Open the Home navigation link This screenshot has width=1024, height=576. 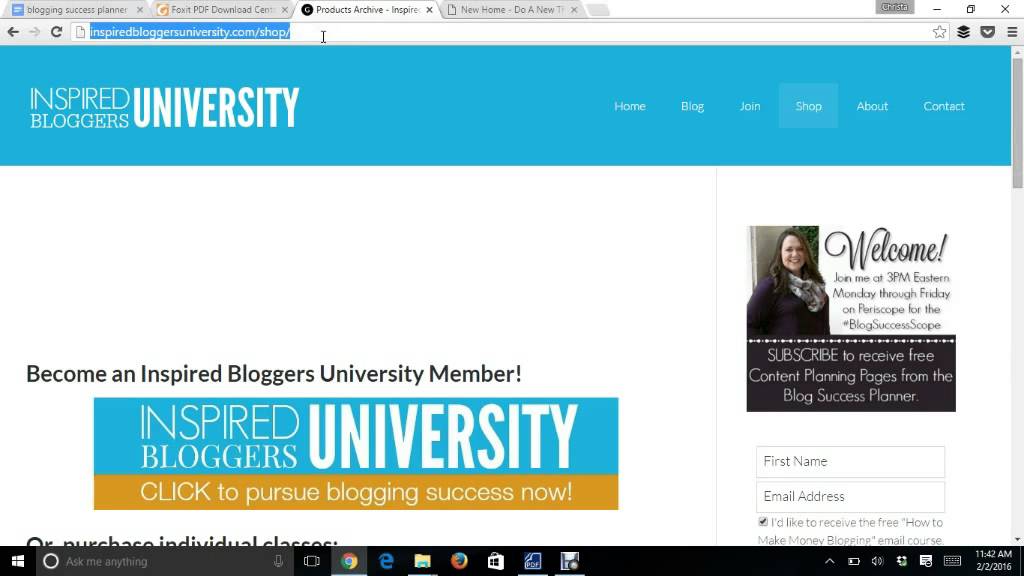tap(630, 106)
